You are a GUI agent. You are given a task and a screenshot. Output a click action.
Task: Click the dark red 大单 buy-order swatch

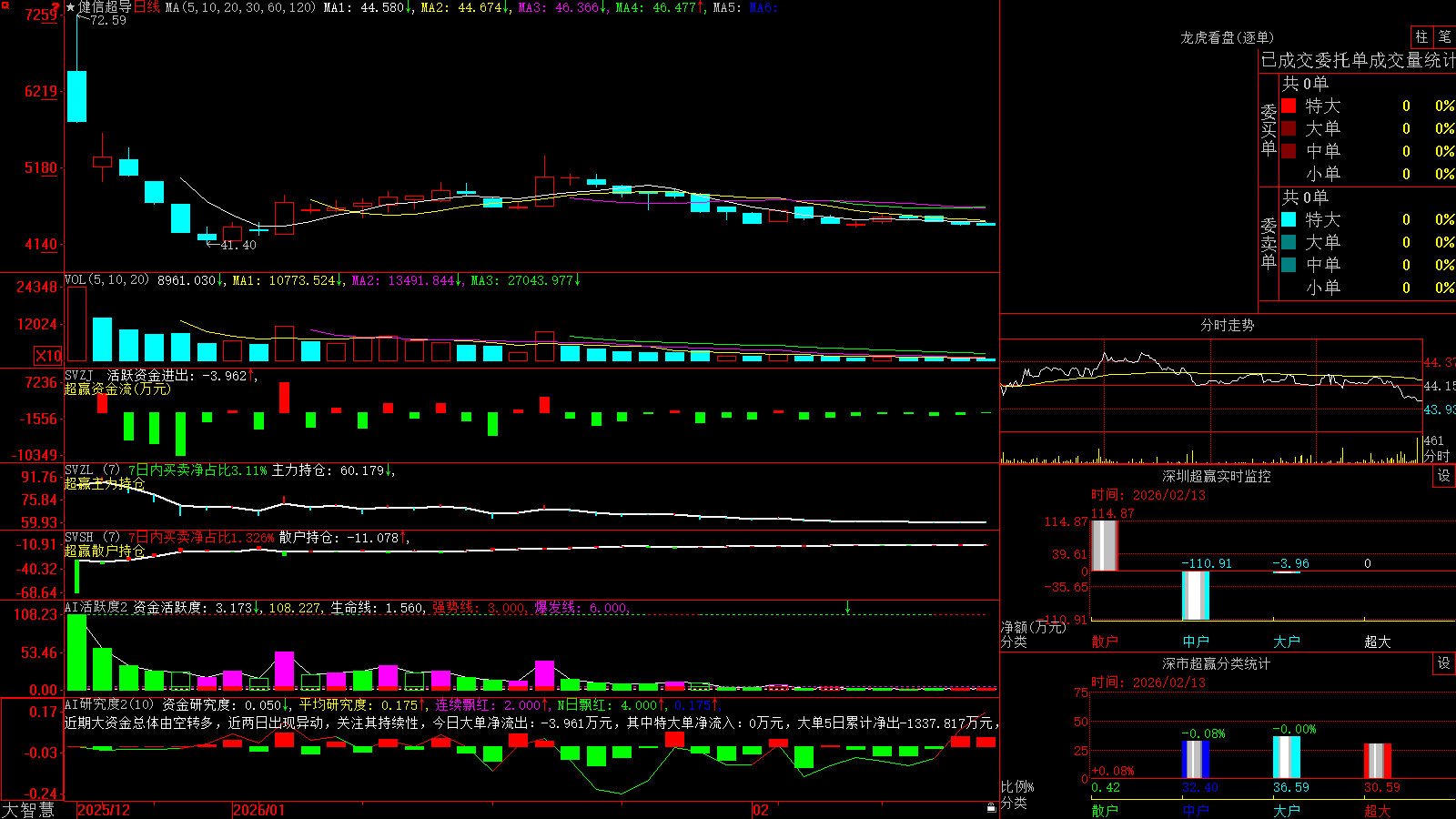point(1289,128)
